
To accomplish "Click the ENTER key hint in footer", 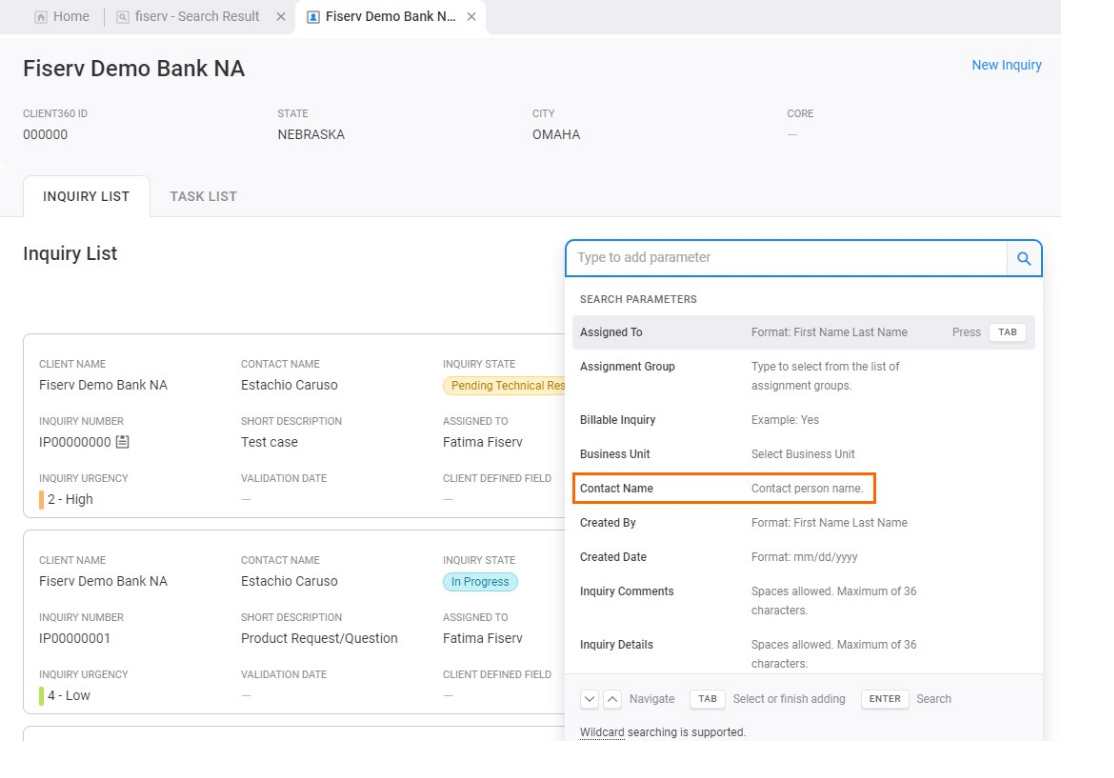I will (885, 699).
